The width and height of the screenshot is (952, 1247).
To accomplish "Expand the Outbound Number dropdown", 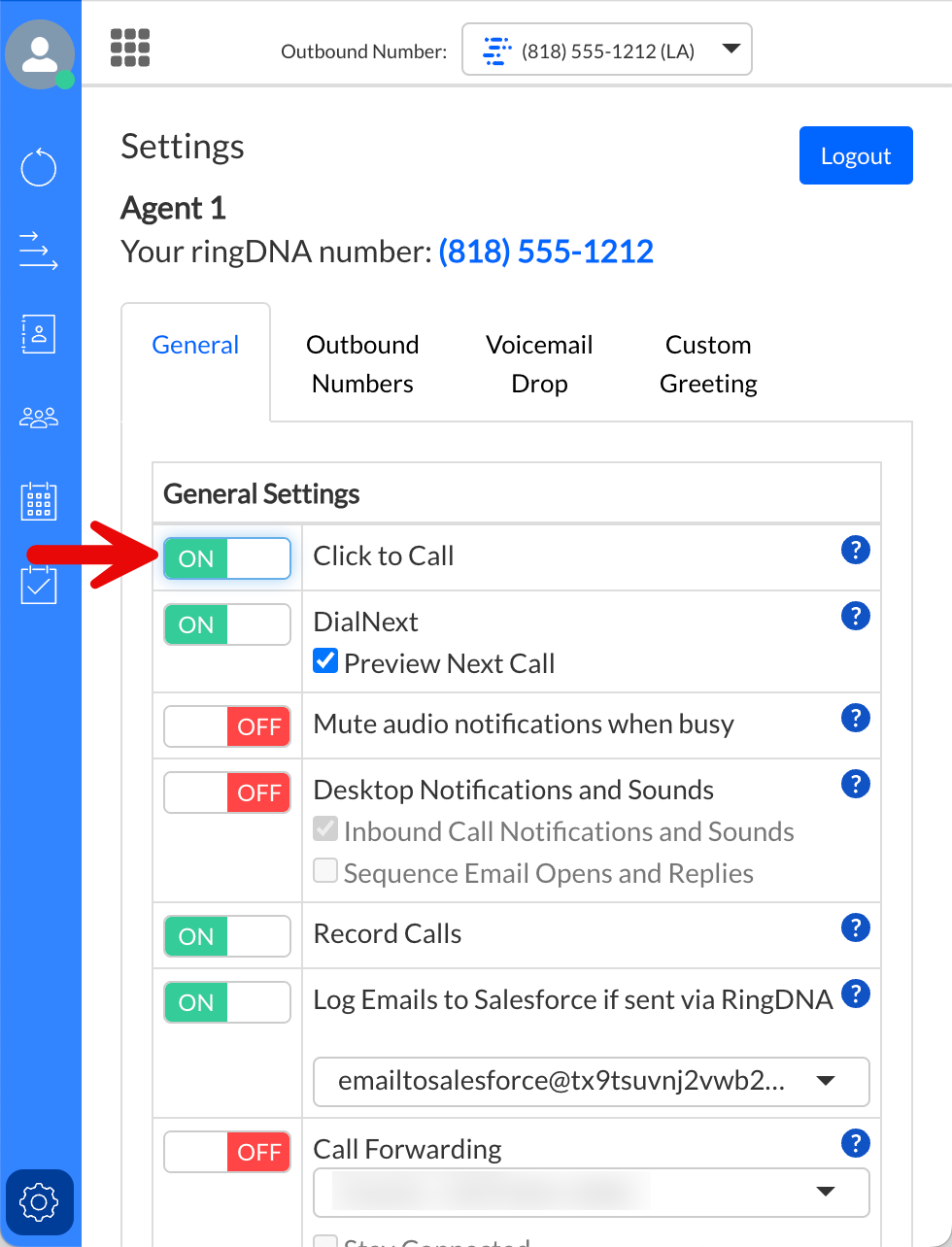I will click(x=607, y=51).
